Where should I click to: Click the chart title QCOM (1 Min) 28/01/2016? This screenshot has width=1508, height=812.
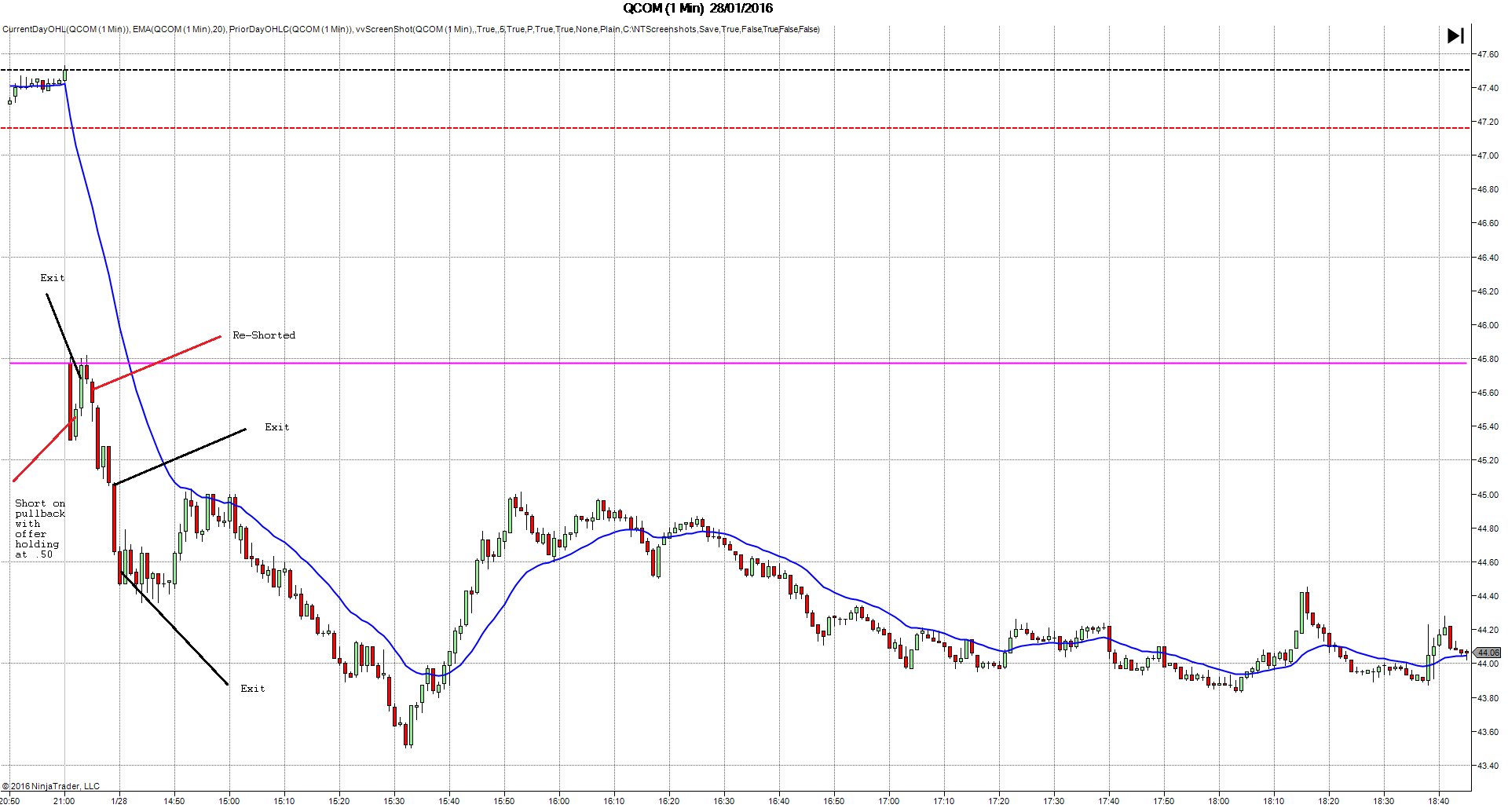pos(697,9)
